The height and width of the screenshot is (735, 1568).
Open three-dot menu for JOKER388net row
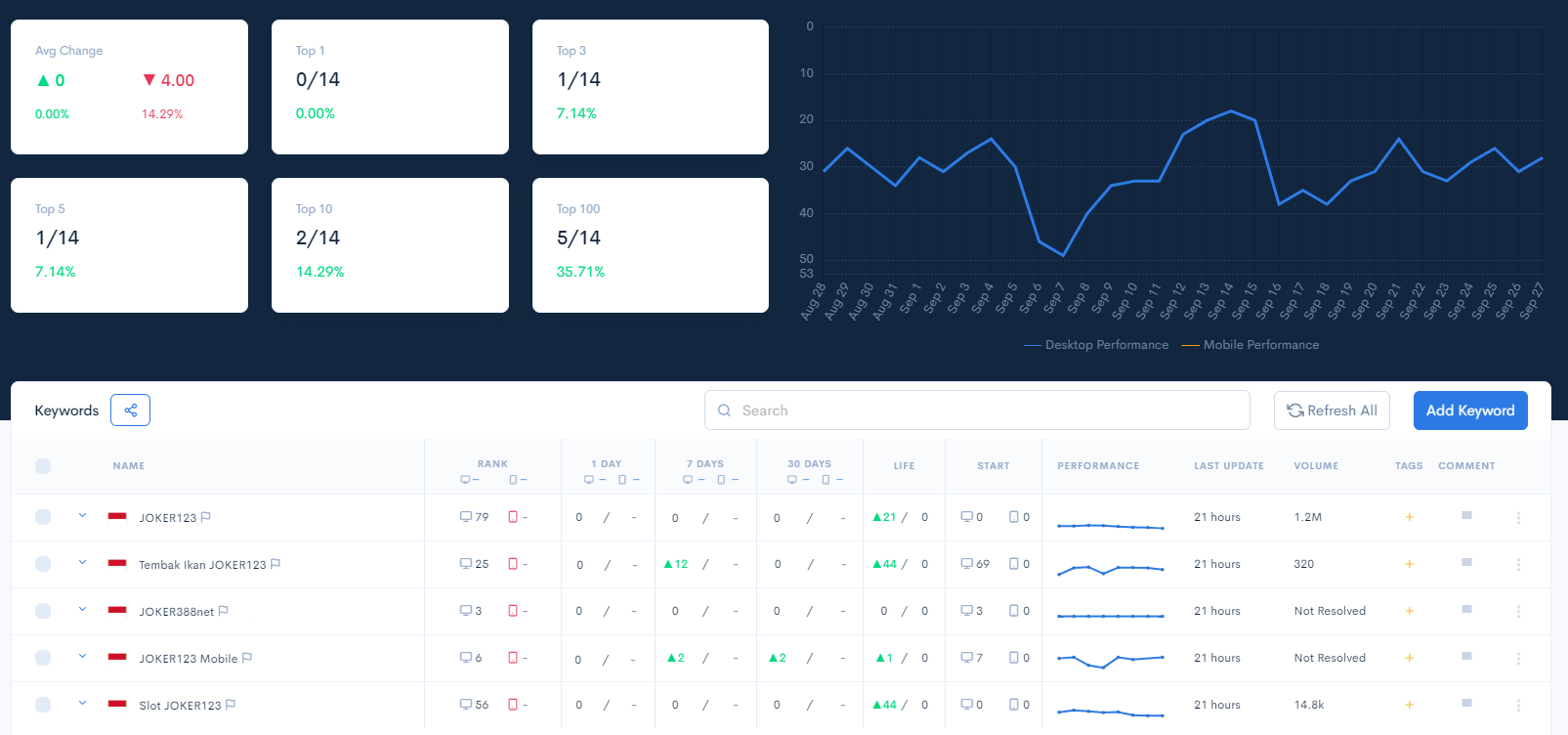coord(1518,612)
